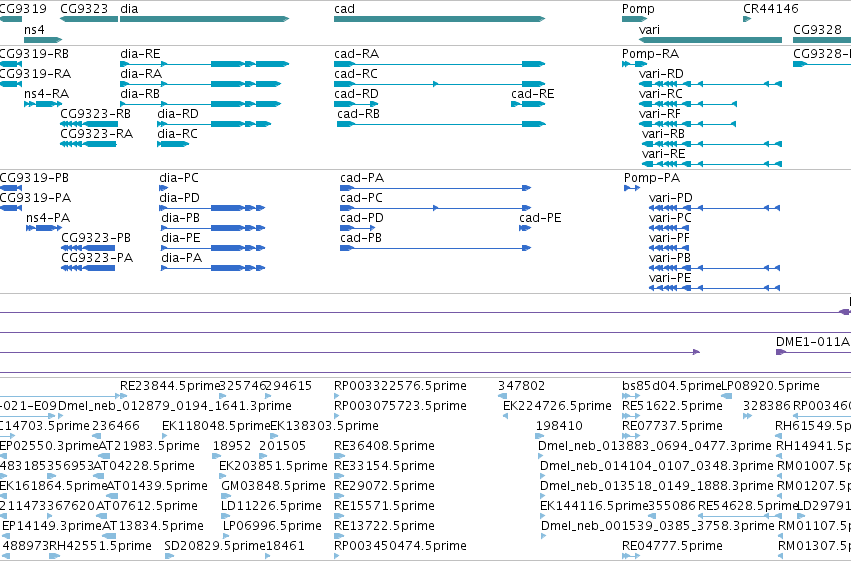Open EST label RP003322576.5prime
Screen dimensions: 851x561
400,386
